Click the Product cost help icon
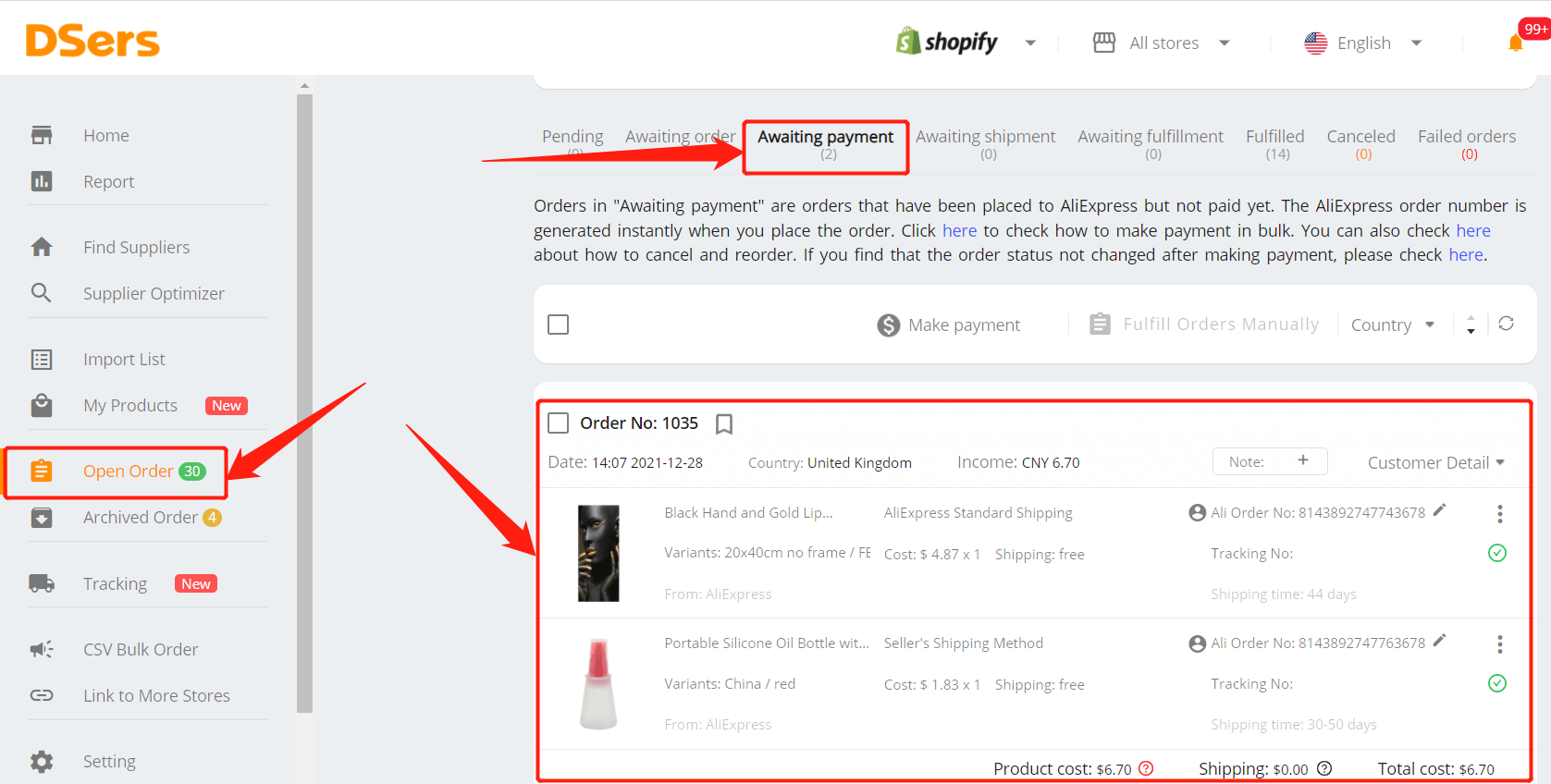Image resolution: width=1551 pixels, height=784 pixels. (1146, 768)
